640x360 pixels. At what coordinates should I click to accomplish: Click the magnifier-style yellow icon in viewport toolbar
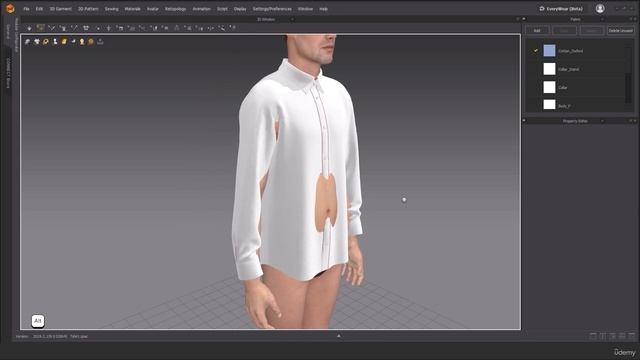click(x=46, y=42)
